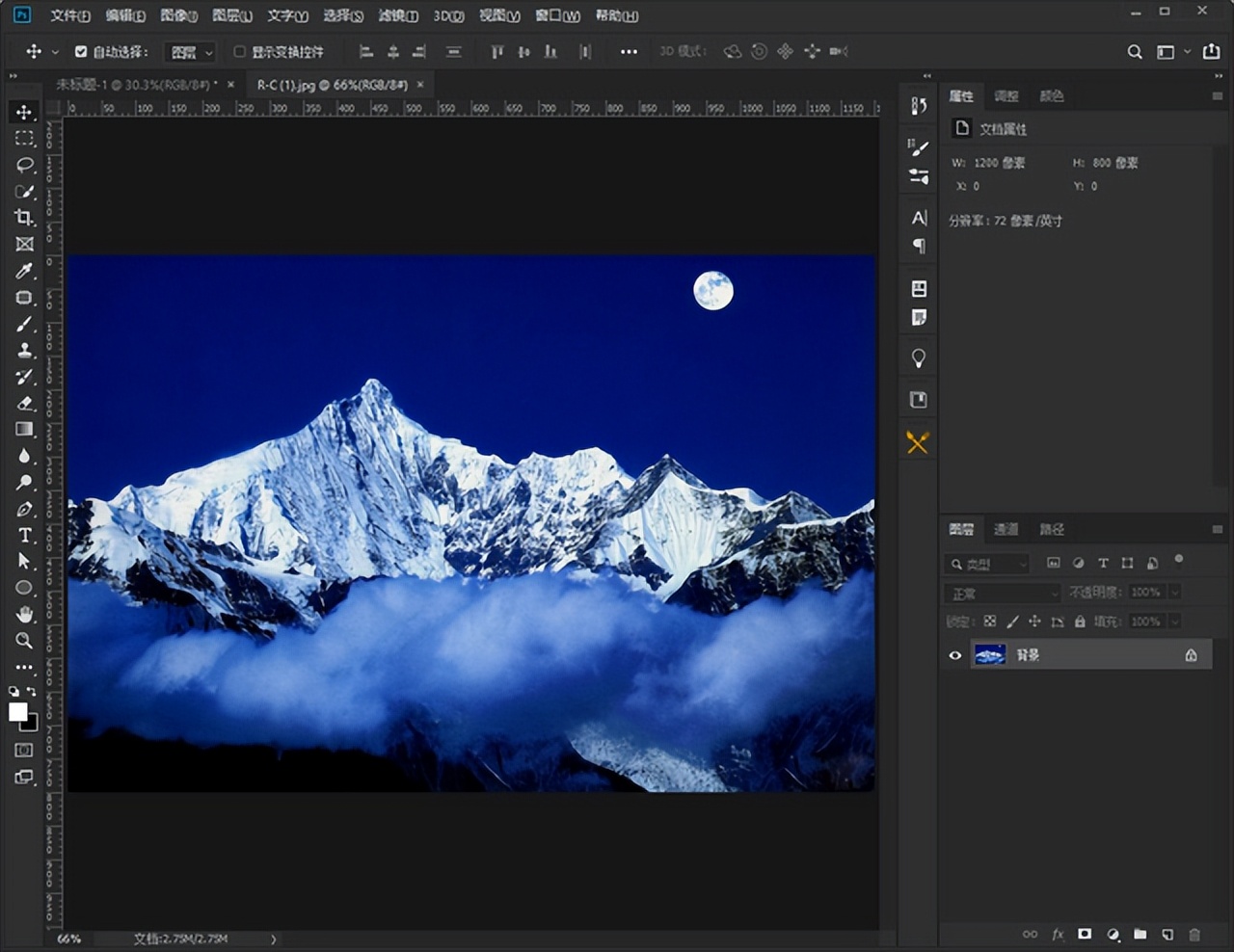Click the more options ellipsis in options bar
Viewport: 1234px width, 952px height.
click(x=629, y=52)
